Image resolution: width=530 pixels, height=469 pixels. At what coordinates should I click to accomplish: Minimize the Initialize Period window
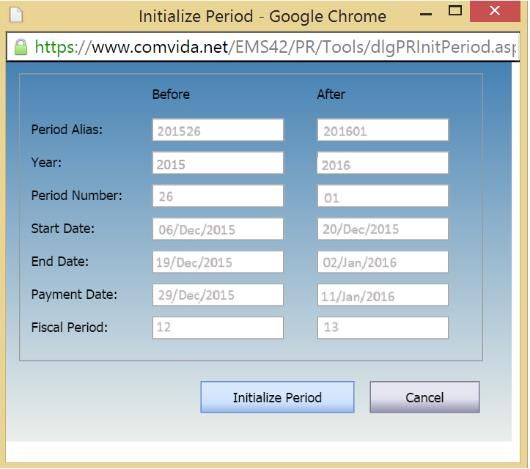(x=426, y=14)
